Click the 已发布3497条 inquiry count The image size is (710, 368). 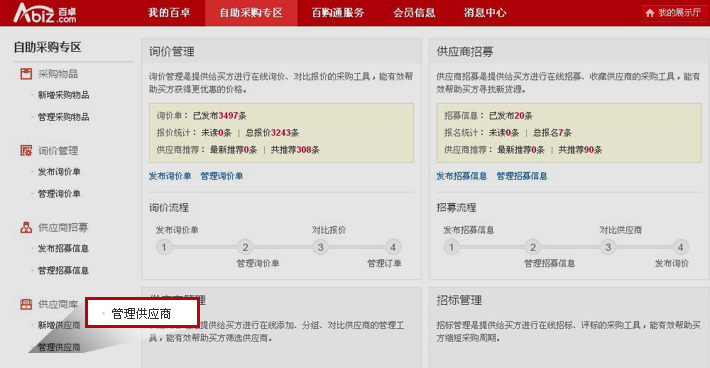click(x=220, y=116)
